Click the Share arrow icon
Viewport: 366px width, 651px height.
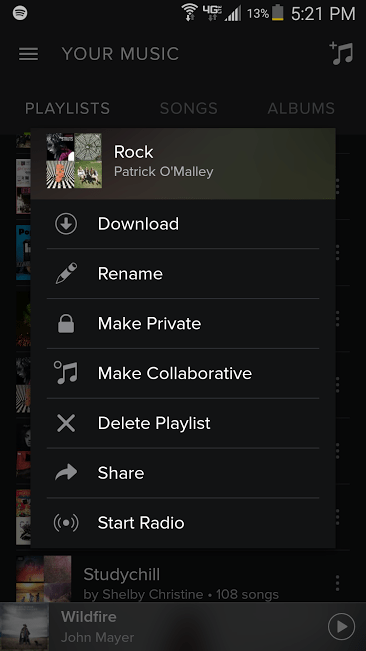(x=66, y=472)
